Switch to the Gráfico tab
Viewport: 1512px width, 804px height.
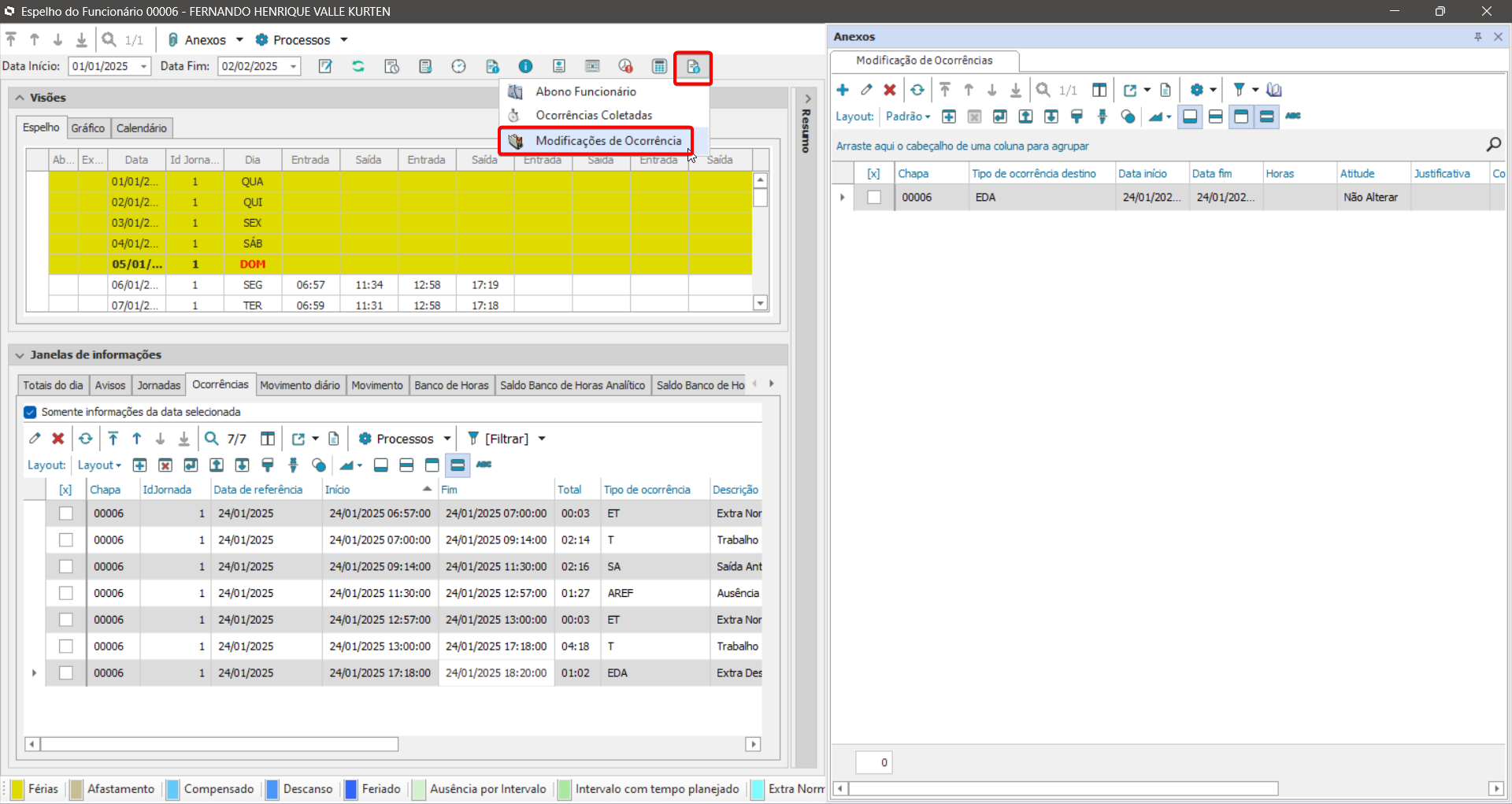(x=87, y=128)
